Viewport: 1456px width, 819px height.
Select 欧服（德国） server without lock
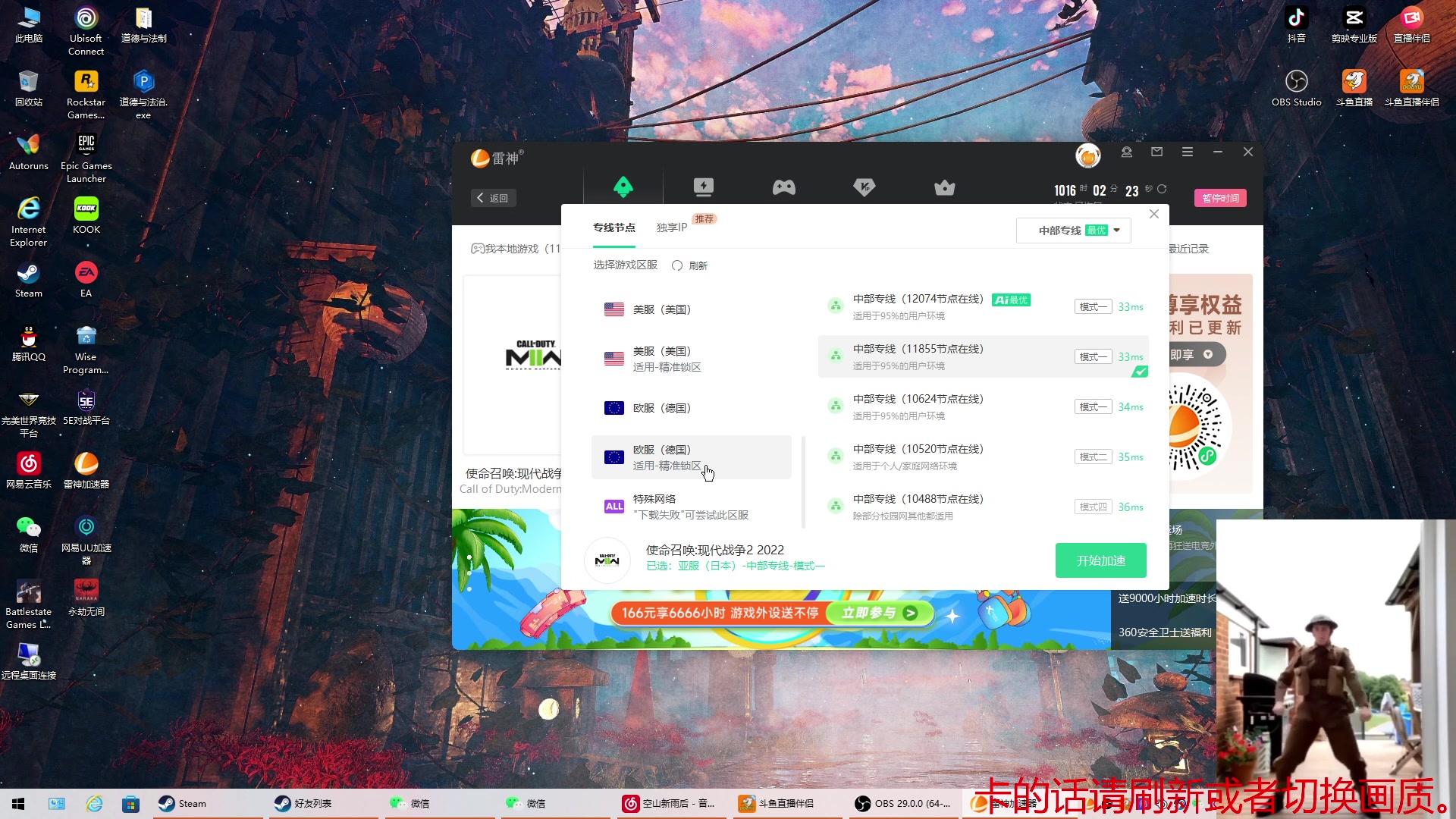coord(691,408)
